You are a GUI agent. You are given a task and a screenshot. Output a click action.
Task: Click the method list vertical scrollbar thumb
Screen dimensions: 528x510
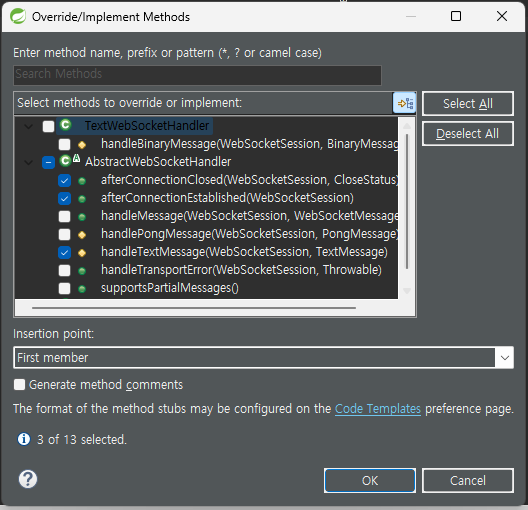407,201
